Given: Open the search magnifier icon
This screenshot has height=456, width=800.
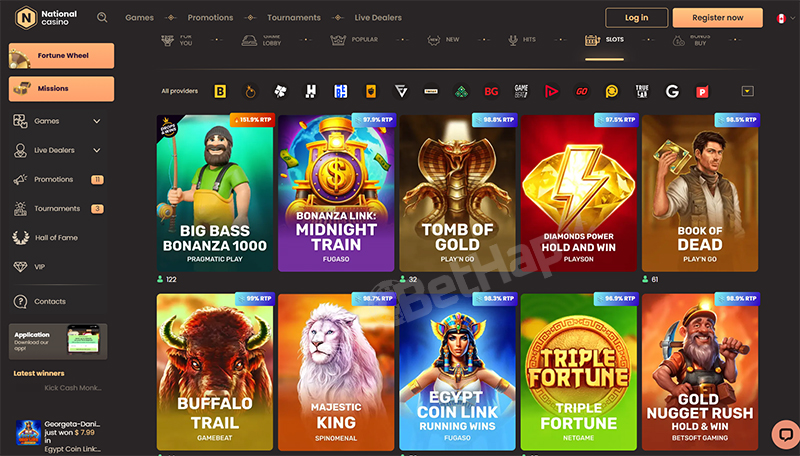Looking at the screenshot, I should click(x=102, y=17).
